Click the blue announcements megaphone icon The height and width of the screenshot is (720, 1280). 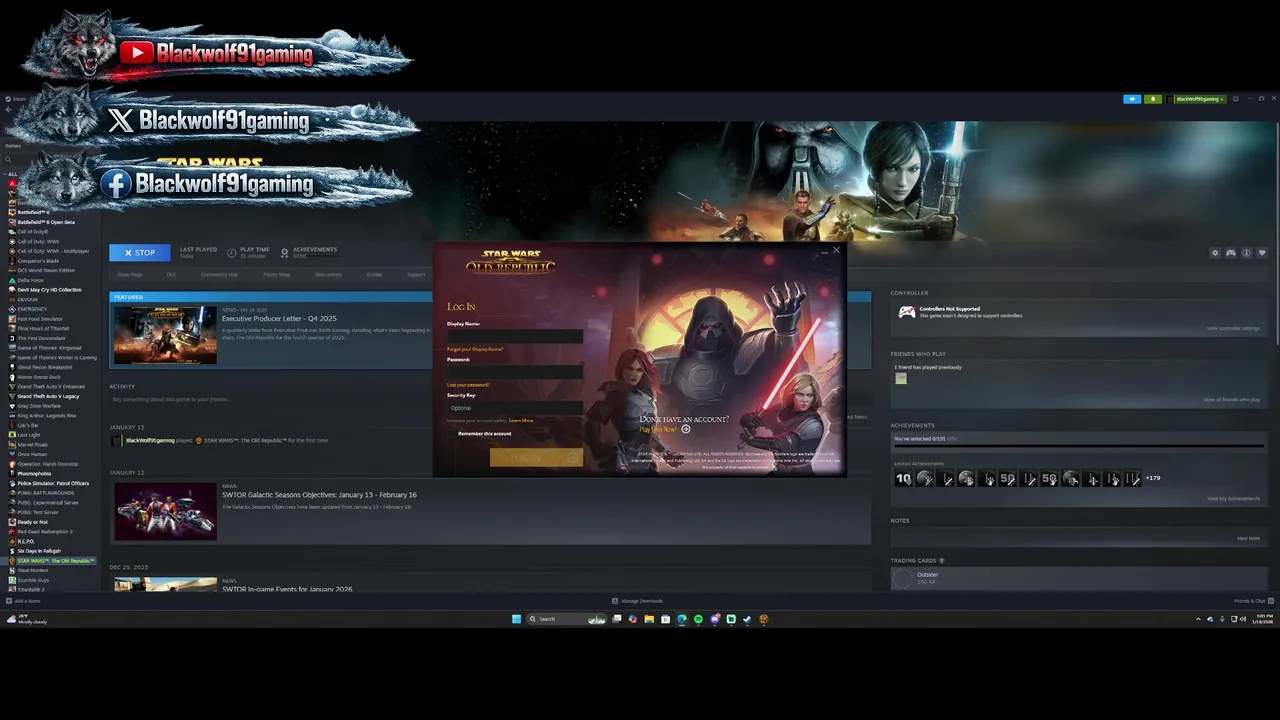click(x=1132, y=99)
